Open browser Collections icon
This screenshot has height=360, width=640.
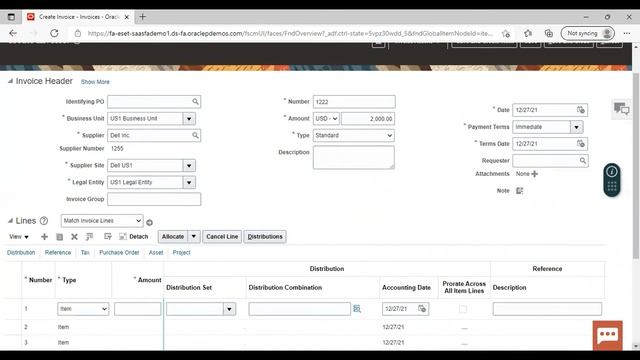coord(549,33)
